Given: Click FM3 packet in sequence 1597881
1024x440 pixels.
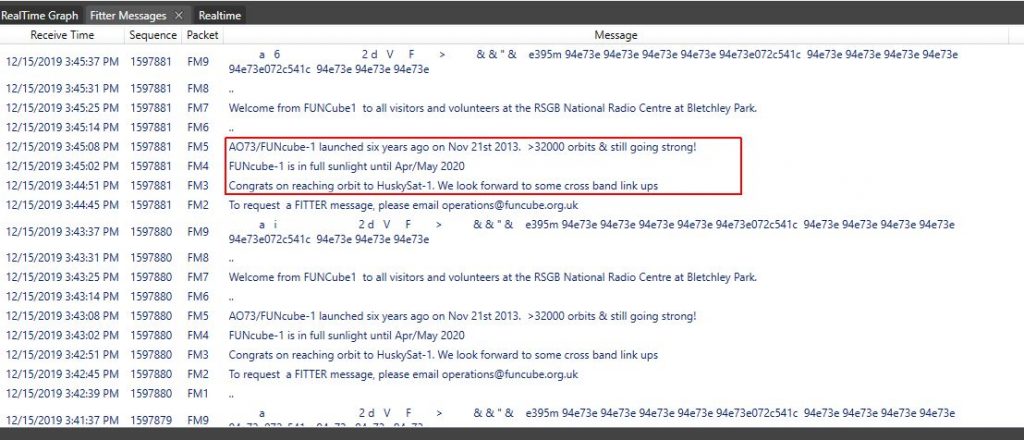Looking at the screenshot, I should (198, 186).
